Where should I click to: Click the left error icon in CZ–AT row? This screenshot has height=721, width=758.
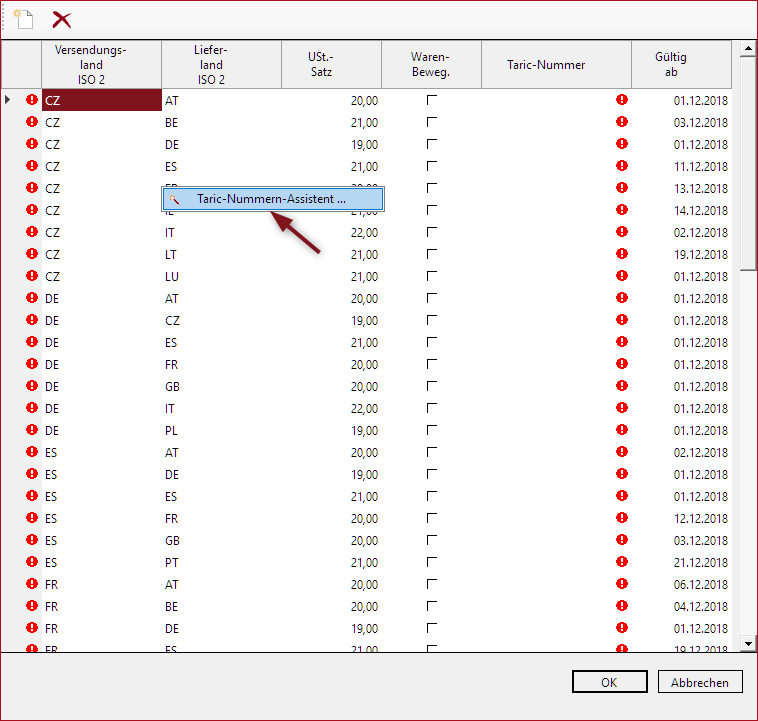tap(32, 100)
